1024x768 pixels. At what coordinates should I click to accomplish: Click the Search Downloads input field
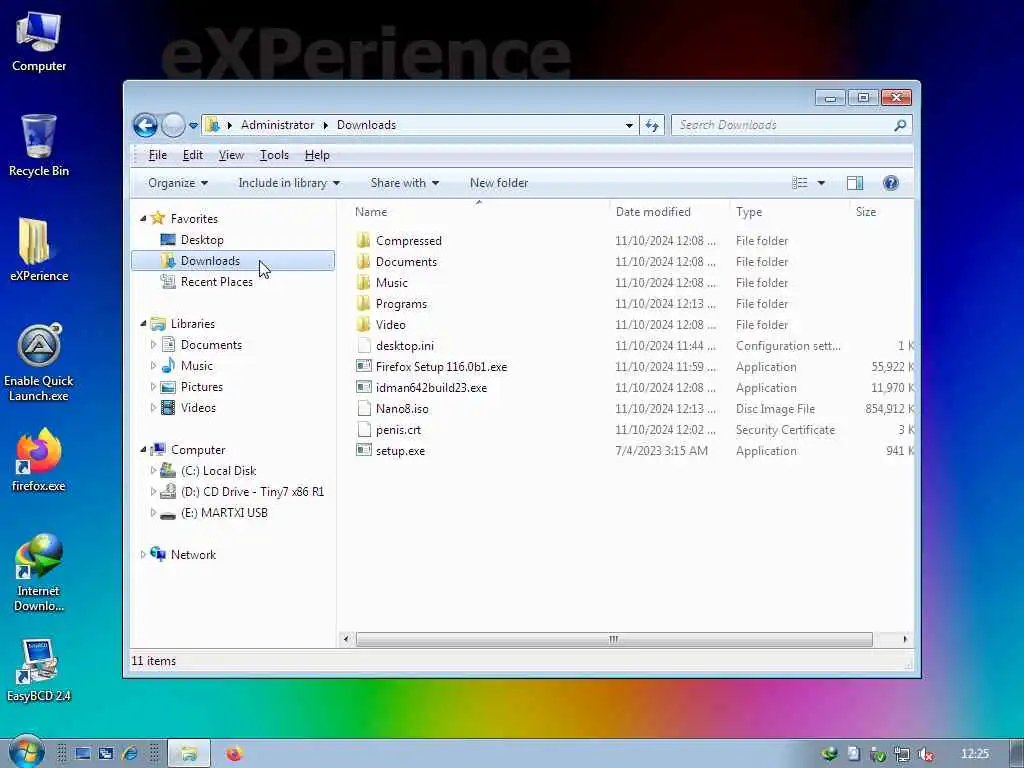(x=782, y=125)
